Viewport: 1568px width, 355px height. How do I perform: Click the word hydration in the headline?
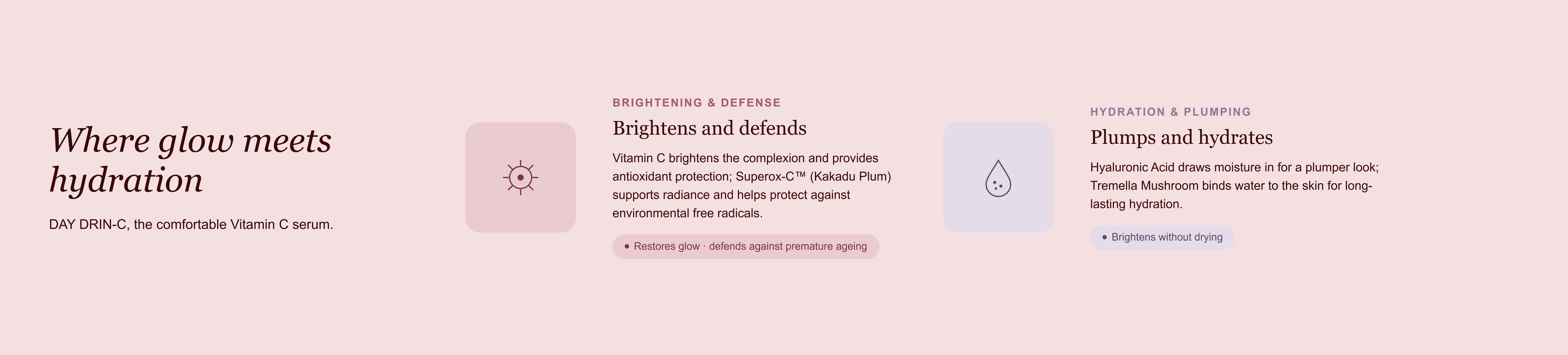[x=126, y=180]
